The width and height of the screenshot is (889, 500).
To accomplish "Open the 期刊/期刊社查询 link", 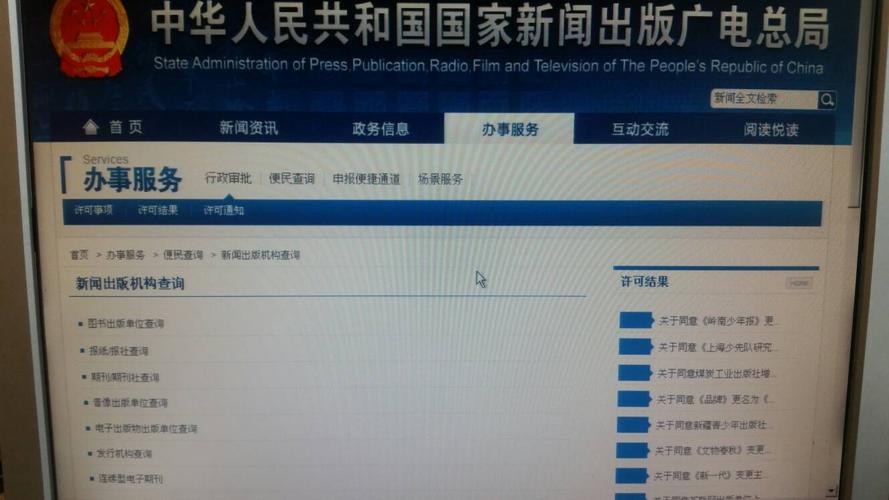I will pos(125,377).
